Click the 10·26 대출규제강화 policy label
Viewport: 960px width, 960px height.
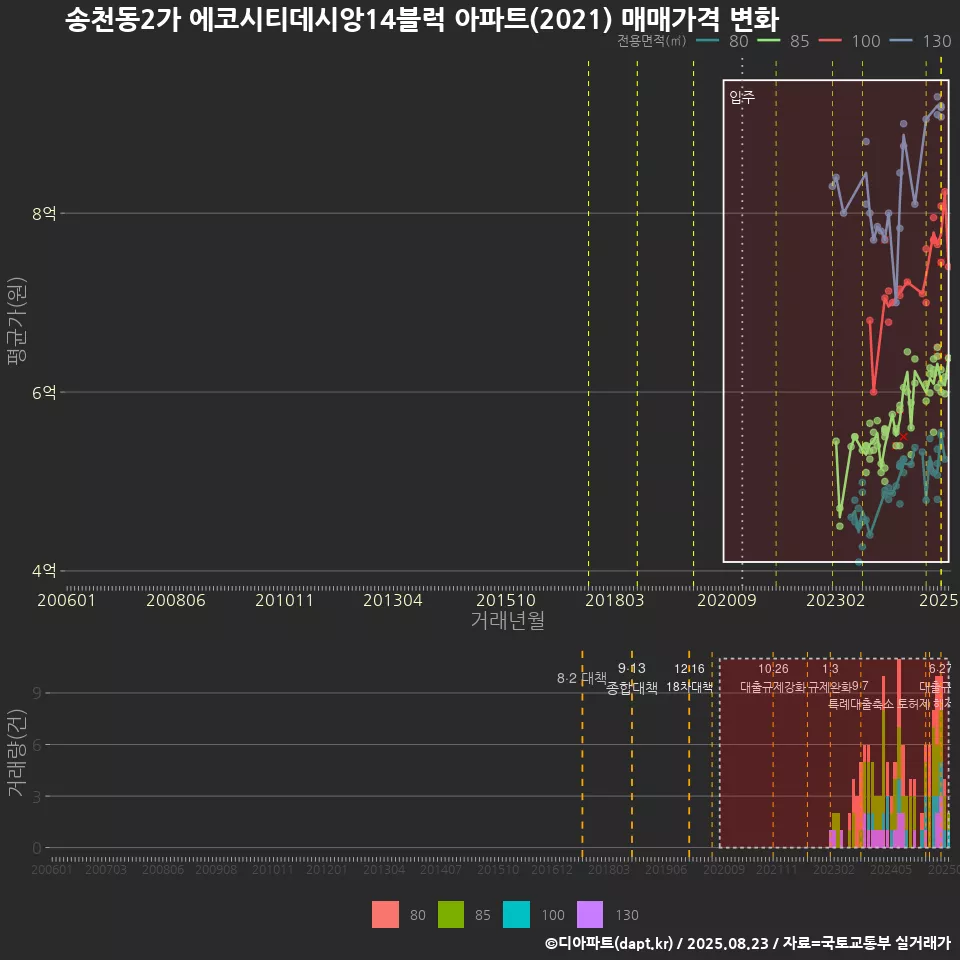pyautogui.click(x=773, y=678)
